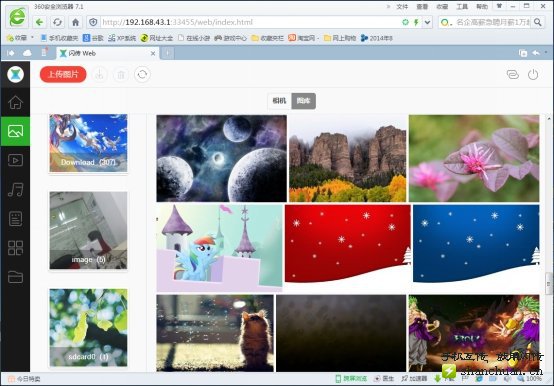Screen dimensions: 554x386
Task: Click the red upload pictures button
Action: (63, 75)
